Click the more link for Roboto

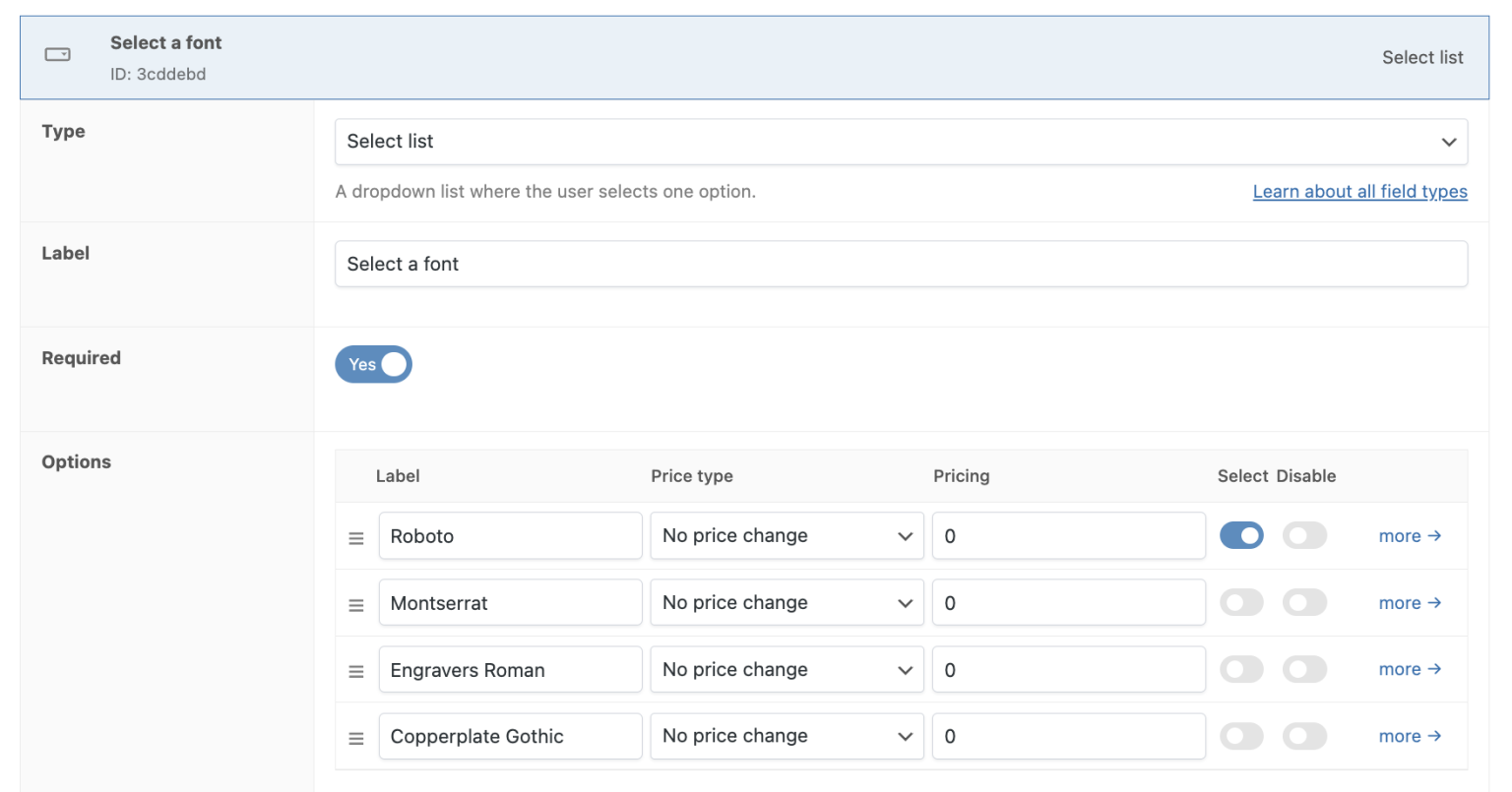[x=1410, y=536]
